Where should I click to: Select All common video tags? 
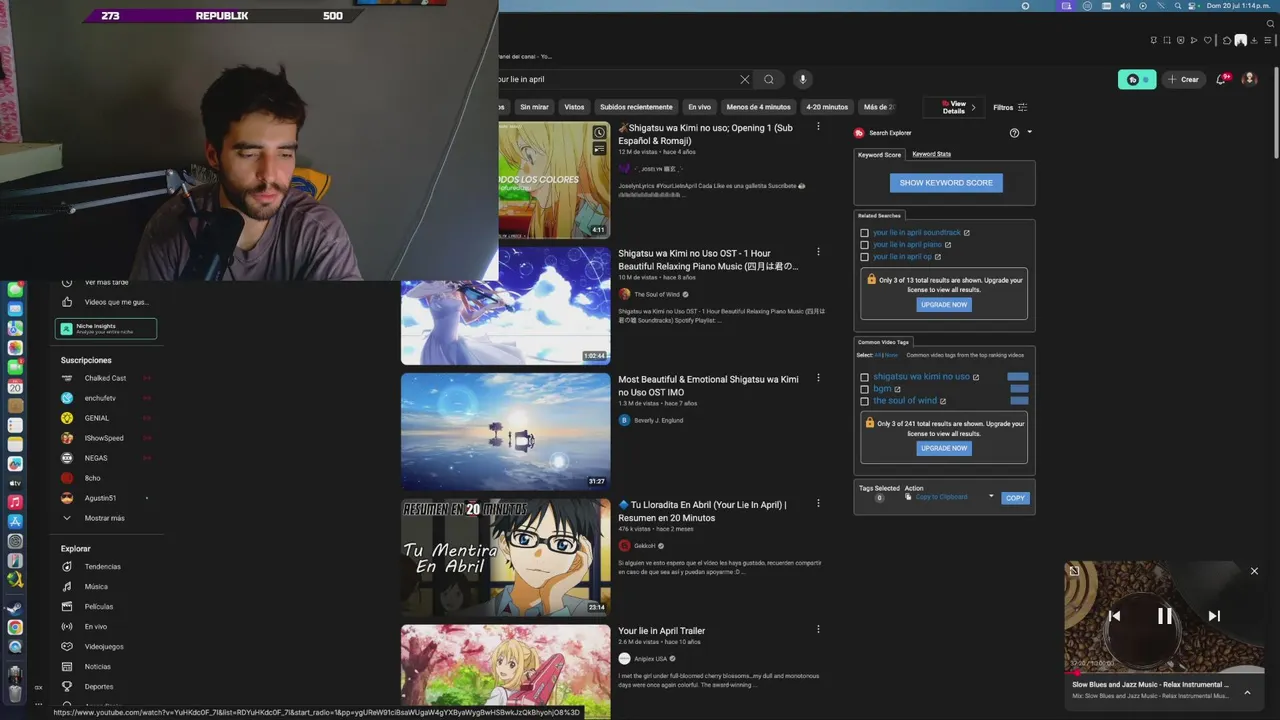click(878, 355)
